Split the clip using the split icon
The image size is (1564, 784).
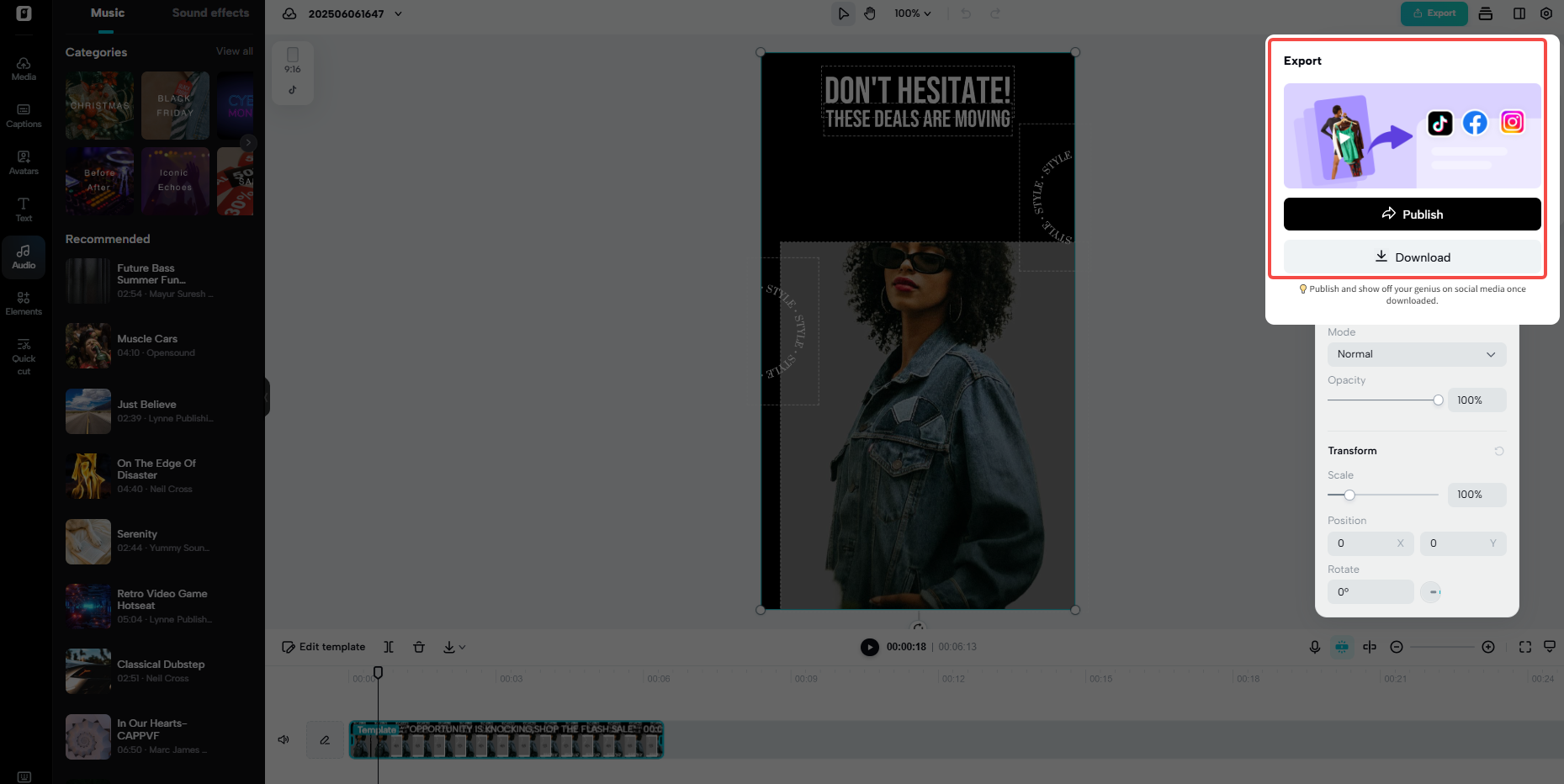389,647
